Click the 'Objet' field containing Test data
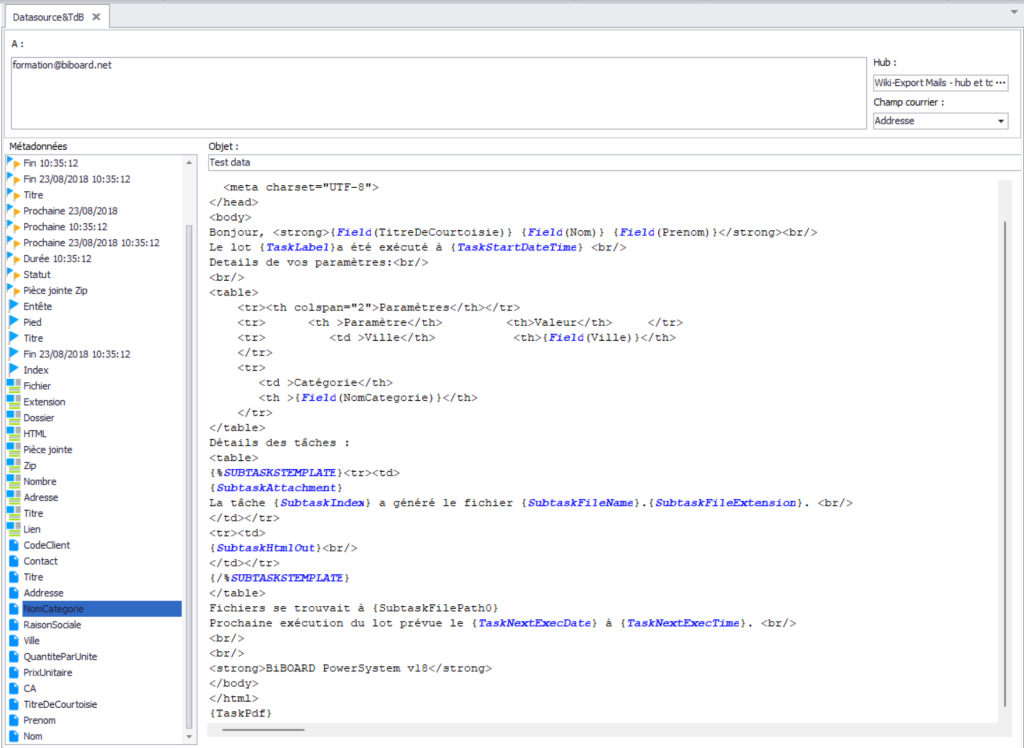1024x748 pixels. [614, 162]
